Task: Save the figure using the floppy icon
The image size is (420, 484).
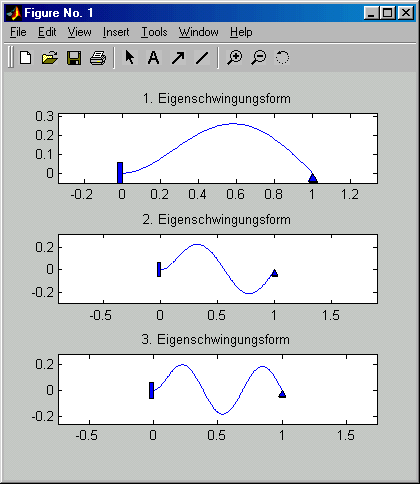Action: coord(74,58)
